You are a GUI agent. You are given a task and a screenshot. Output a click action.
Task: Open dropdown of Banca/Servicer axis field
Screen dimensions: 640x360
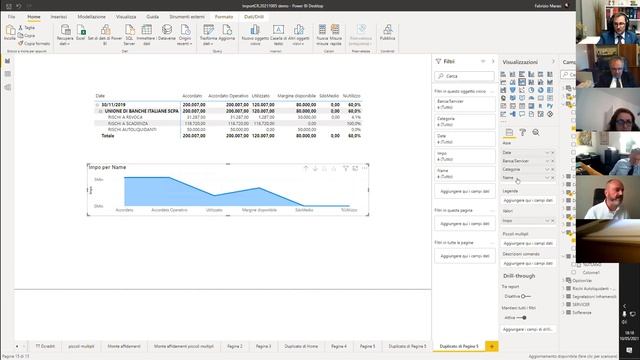(547, 161)
